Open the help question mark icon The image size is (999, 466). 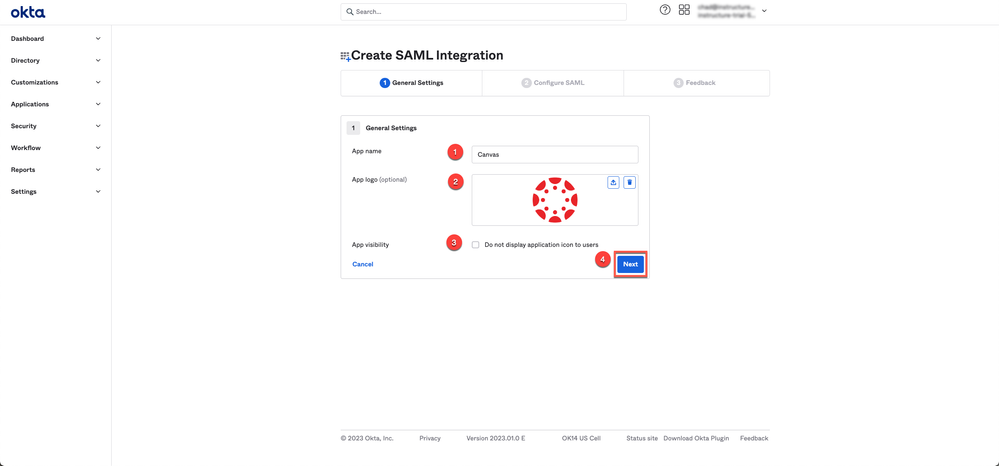[665, 10]
